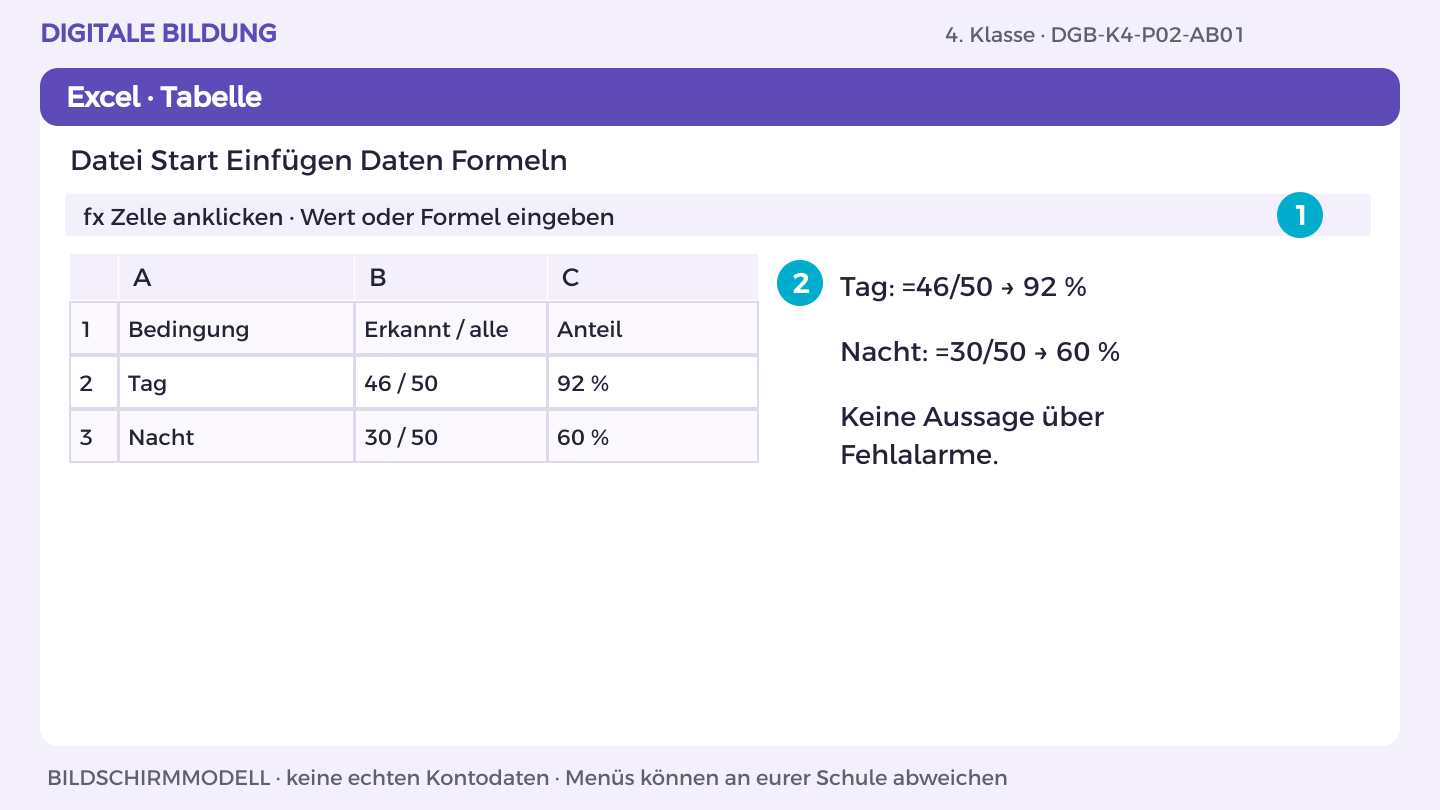Image resolution: width=1440 pixels, height=810 pixels.
Task: Select row header 2 of the table
Action: pyautogui.click(x=94, y=383)
